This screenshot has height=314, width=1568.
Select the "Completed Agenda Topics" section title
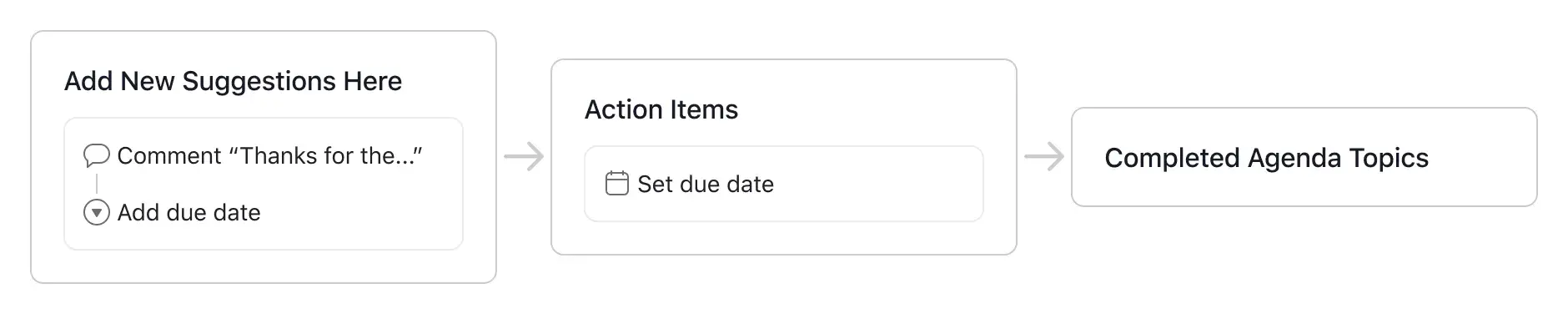1266,158
